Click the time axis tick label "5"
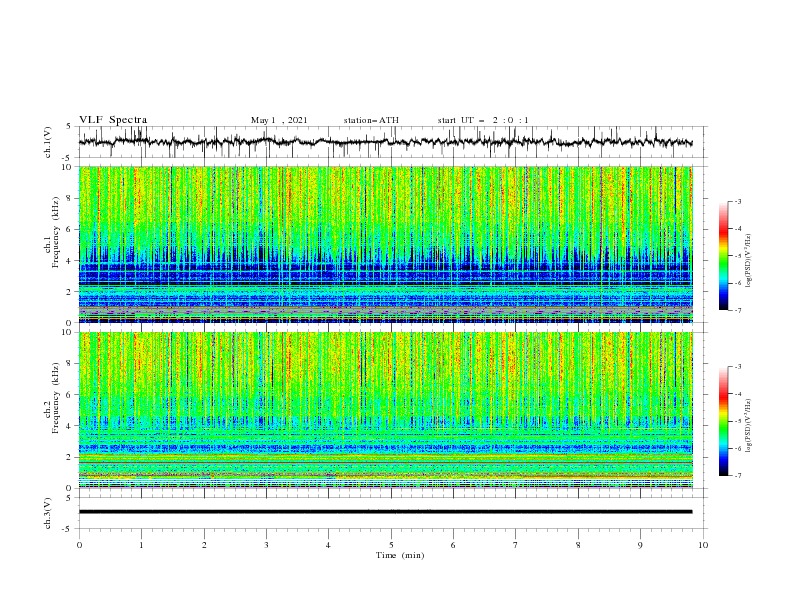 (x=391, y=545)
